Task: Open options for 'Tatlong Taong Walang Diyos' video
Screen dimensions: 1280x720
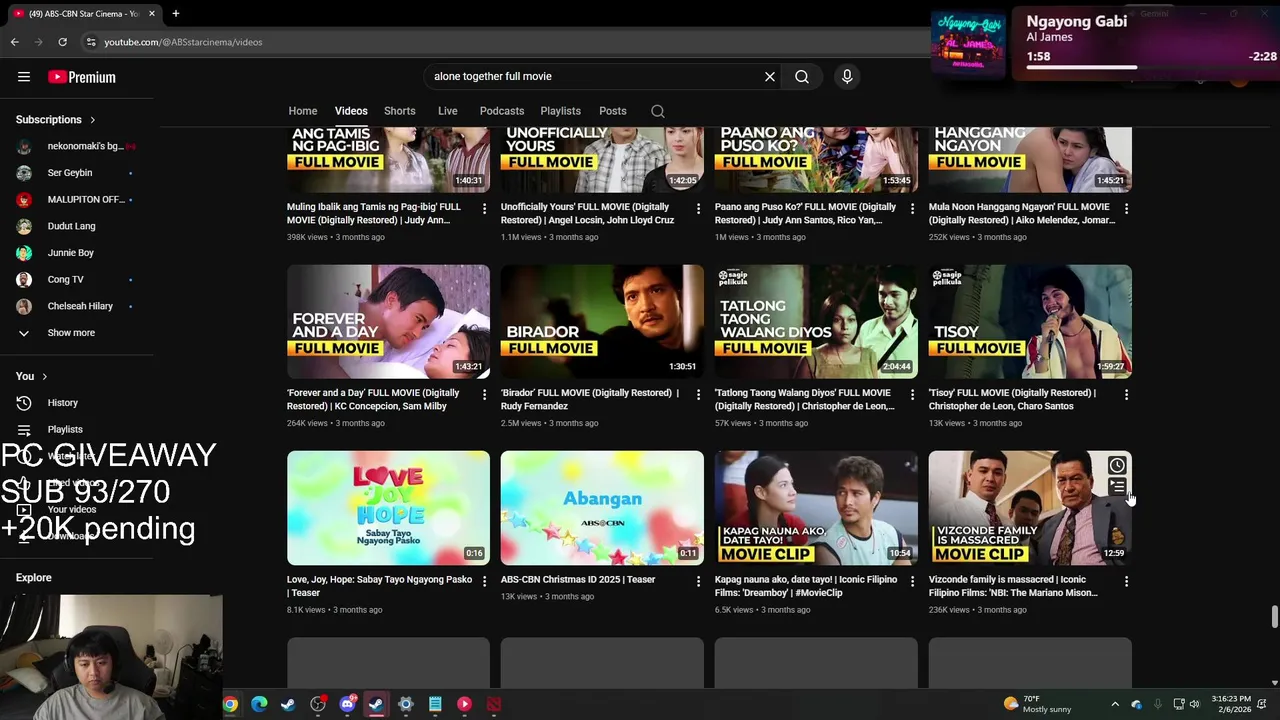Action: (912, 395)
